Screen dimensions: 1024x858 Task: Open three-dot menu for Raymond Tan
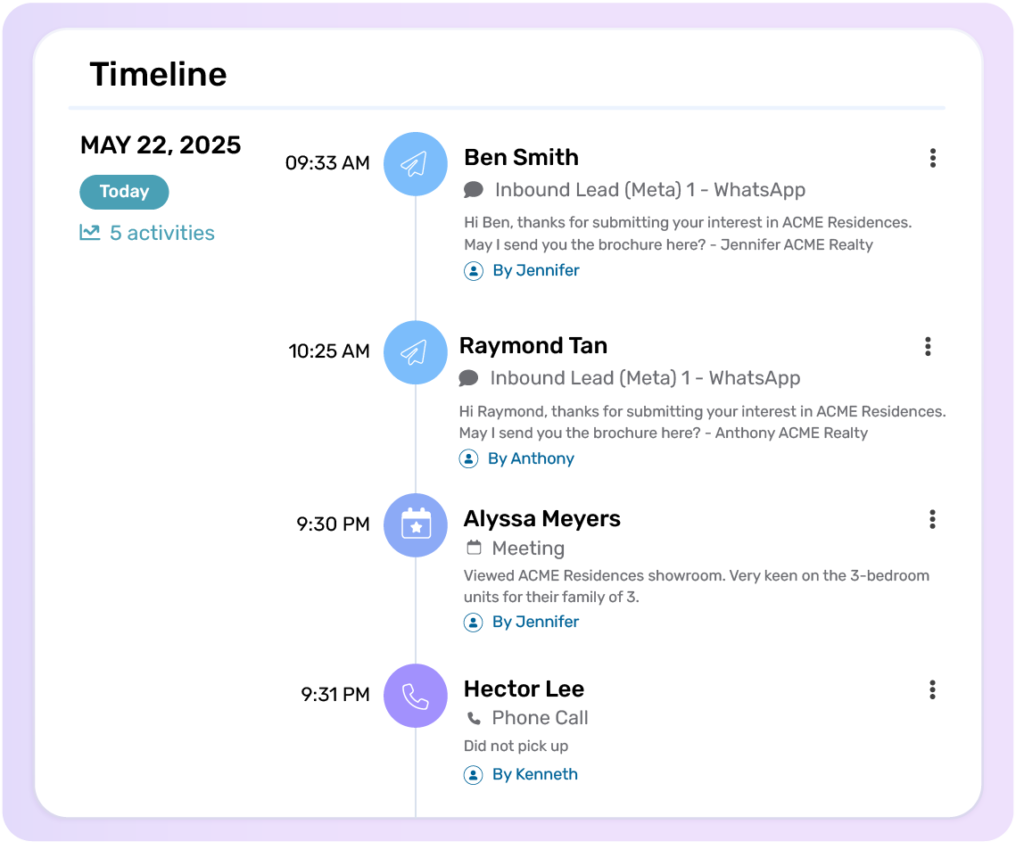click(928, 347)
